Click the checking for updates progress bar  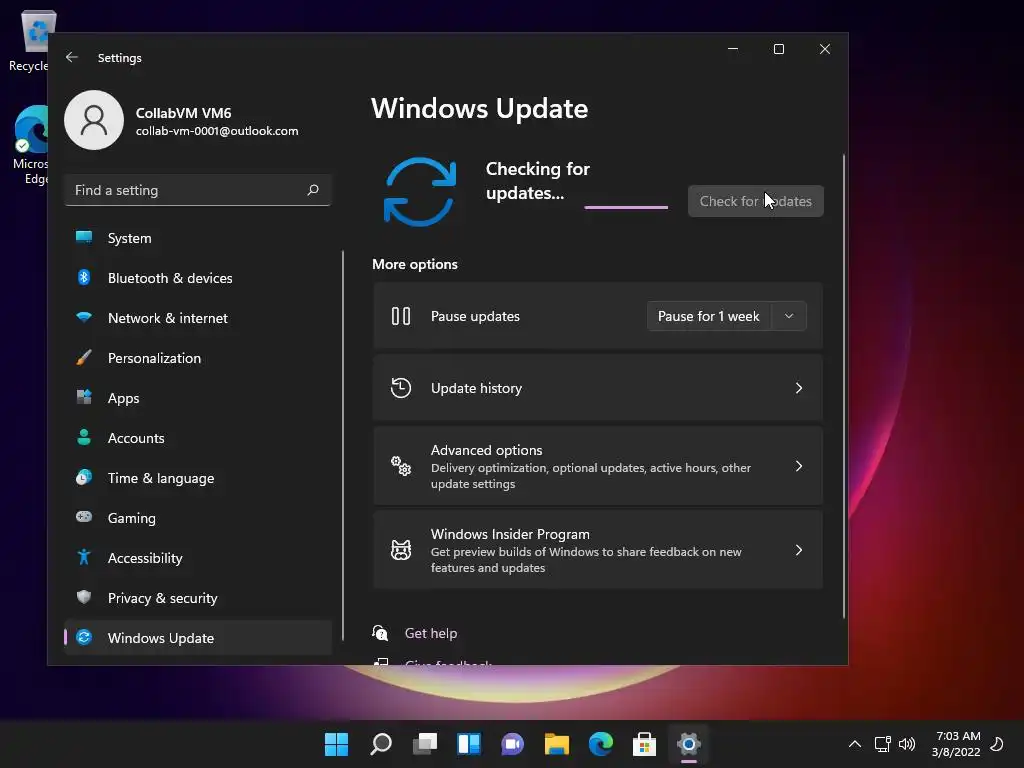pyautogui.click(x=626, y=207)
